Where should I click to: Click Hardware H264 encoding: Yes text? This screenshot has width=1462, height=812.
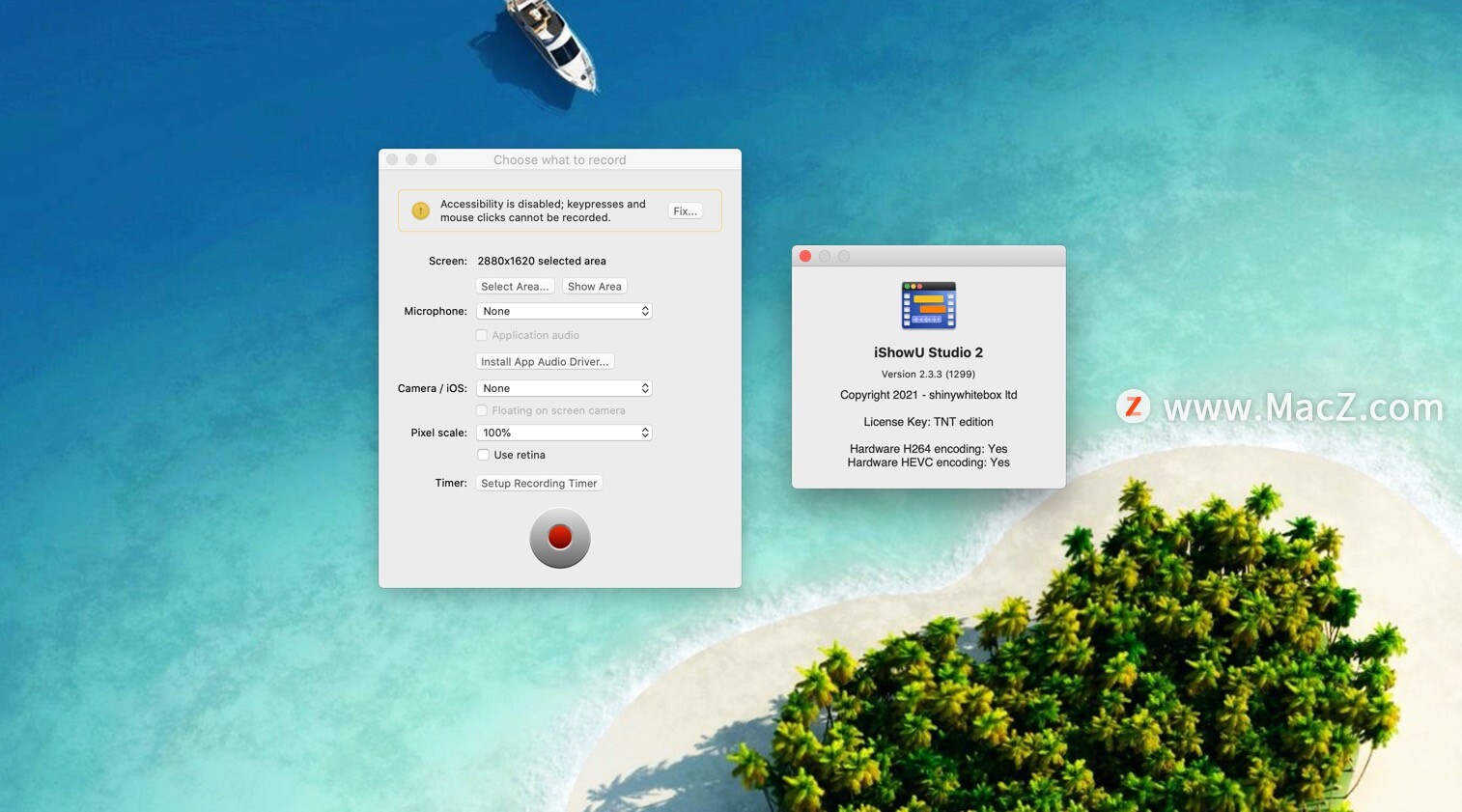[x=928, y=449]
